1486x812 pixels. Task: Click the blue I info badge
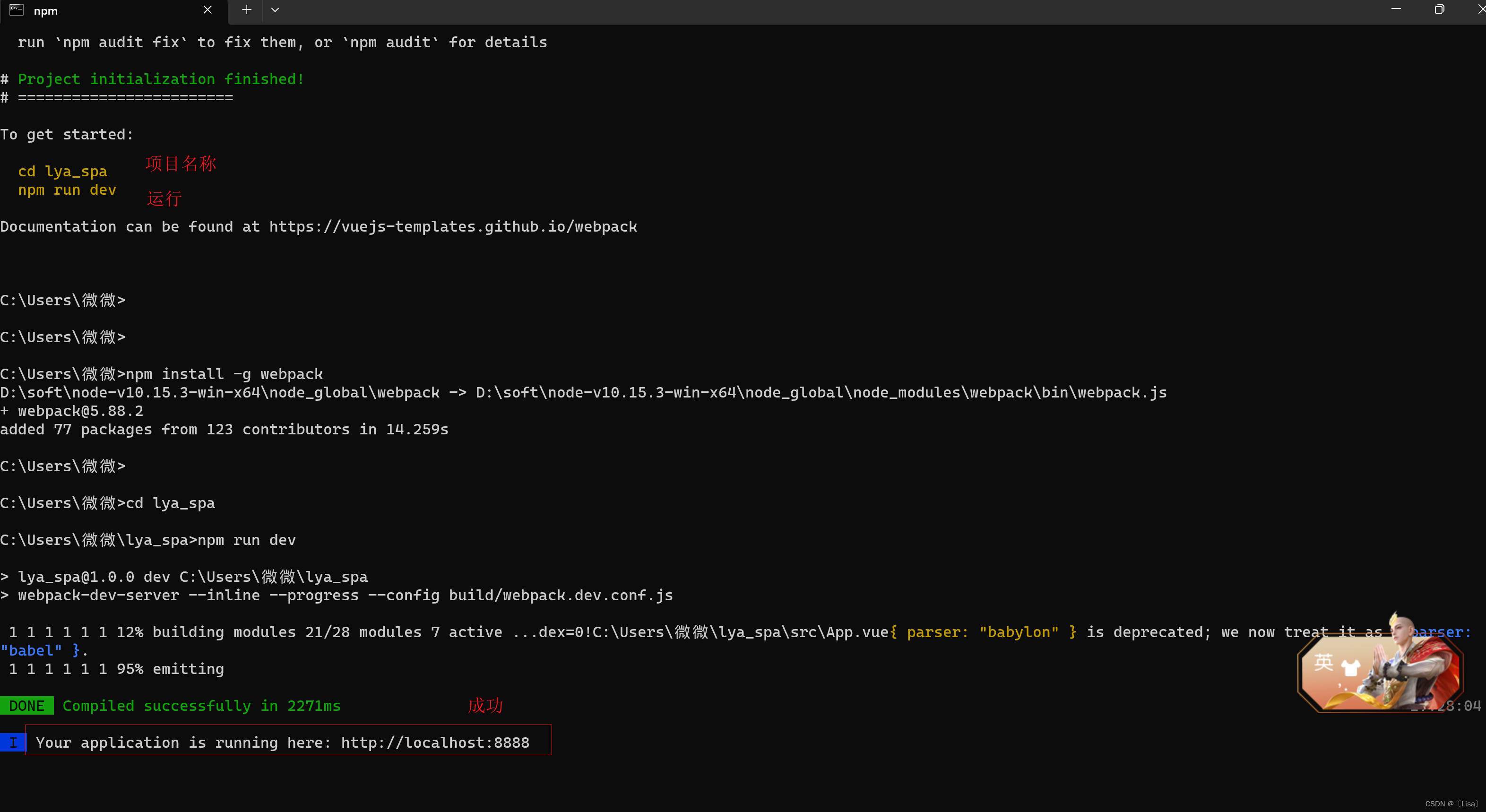click(13, 742)
